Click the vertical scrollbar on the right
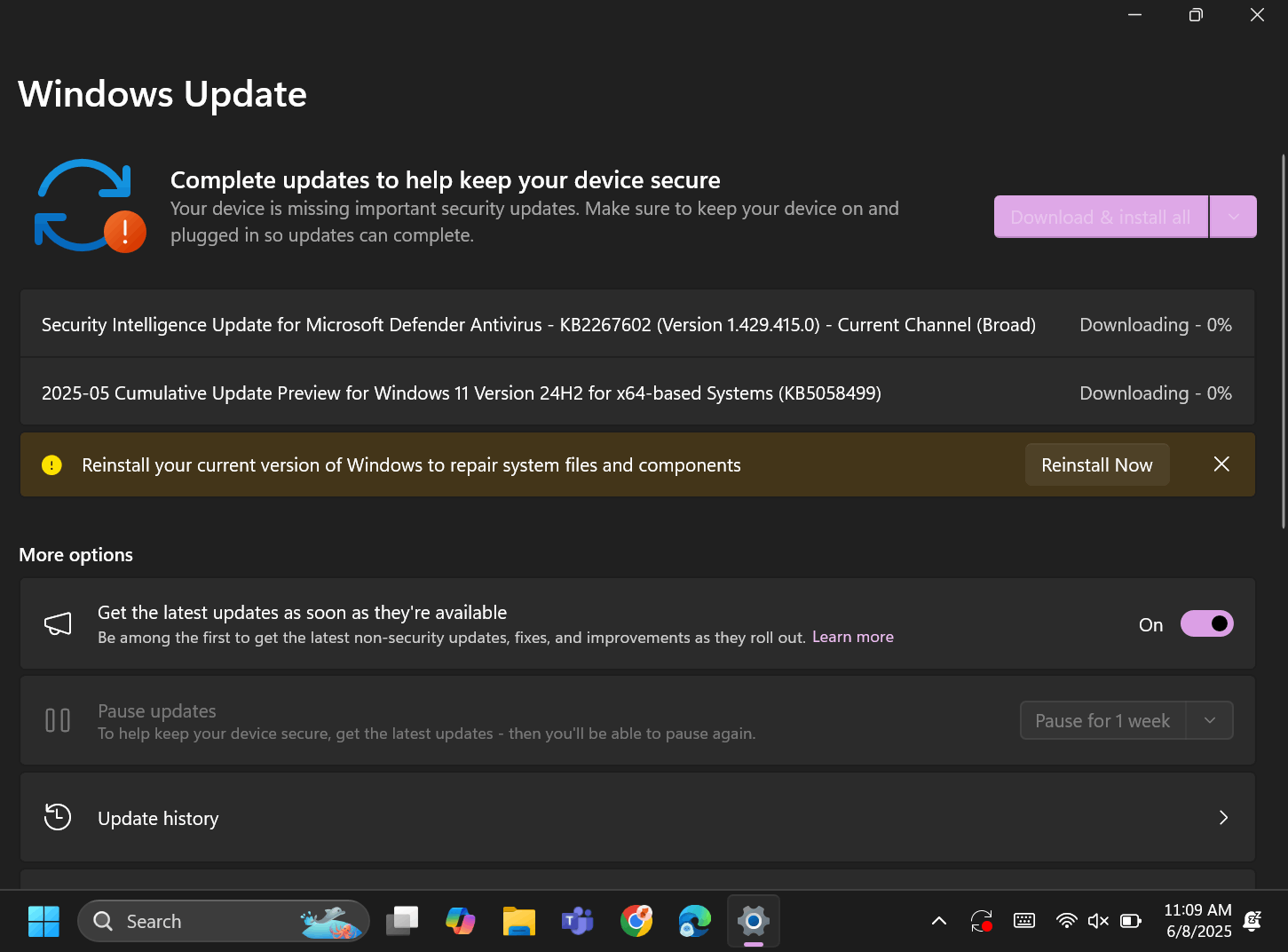1288x952 pixels. pos(1283,342)
